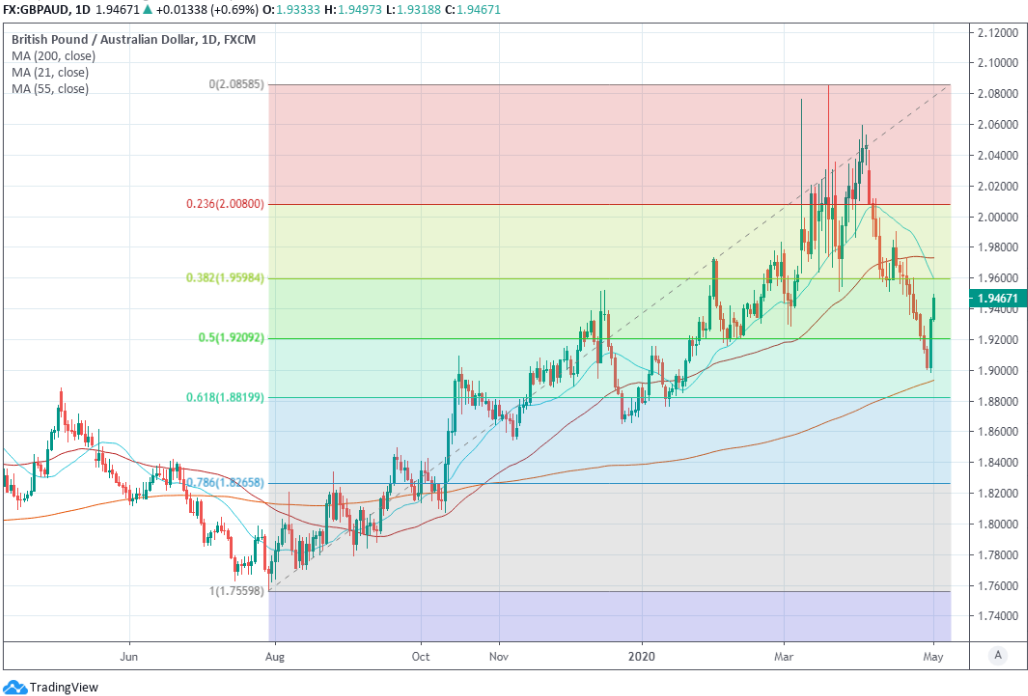Select the MA (55, close) indicator legend
The height and width of the screenshot is (696, 1028).
click(x=50, y=88)
